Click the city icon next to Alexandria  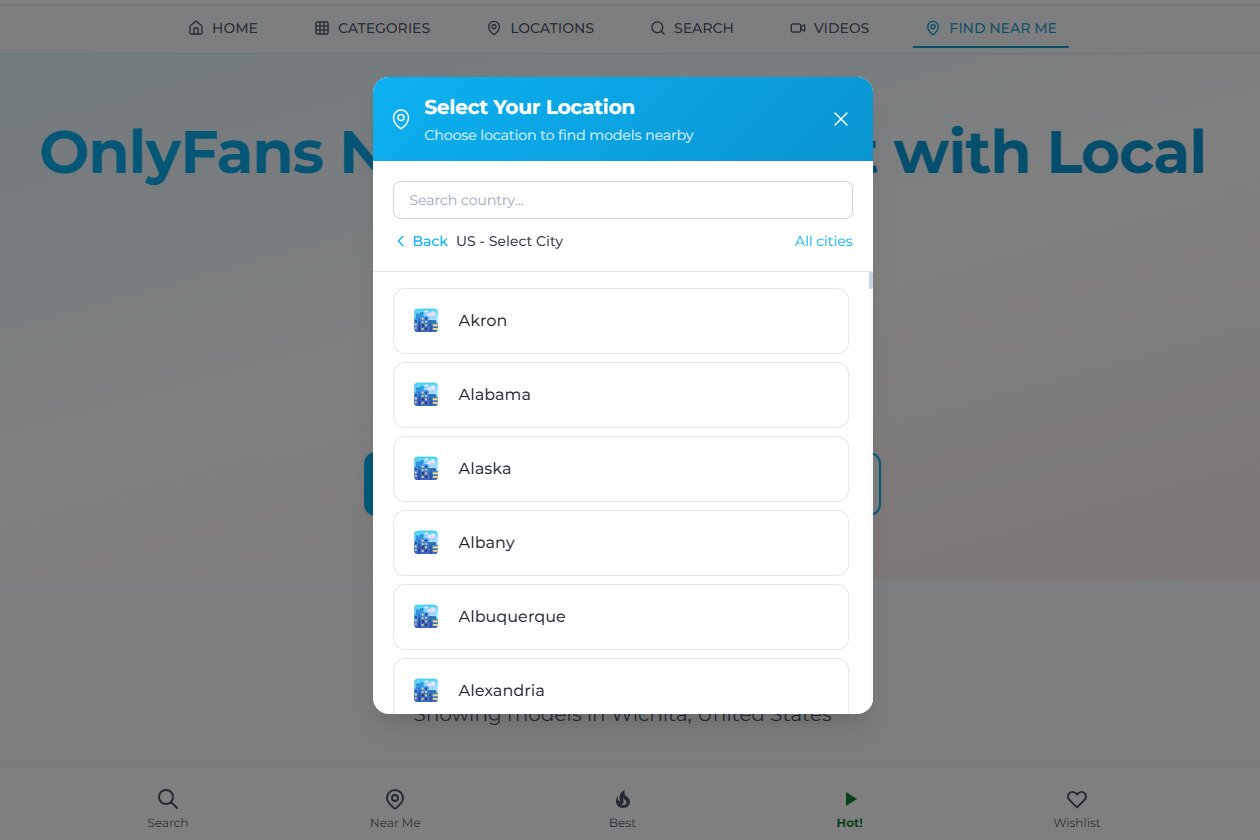[426, 691]
